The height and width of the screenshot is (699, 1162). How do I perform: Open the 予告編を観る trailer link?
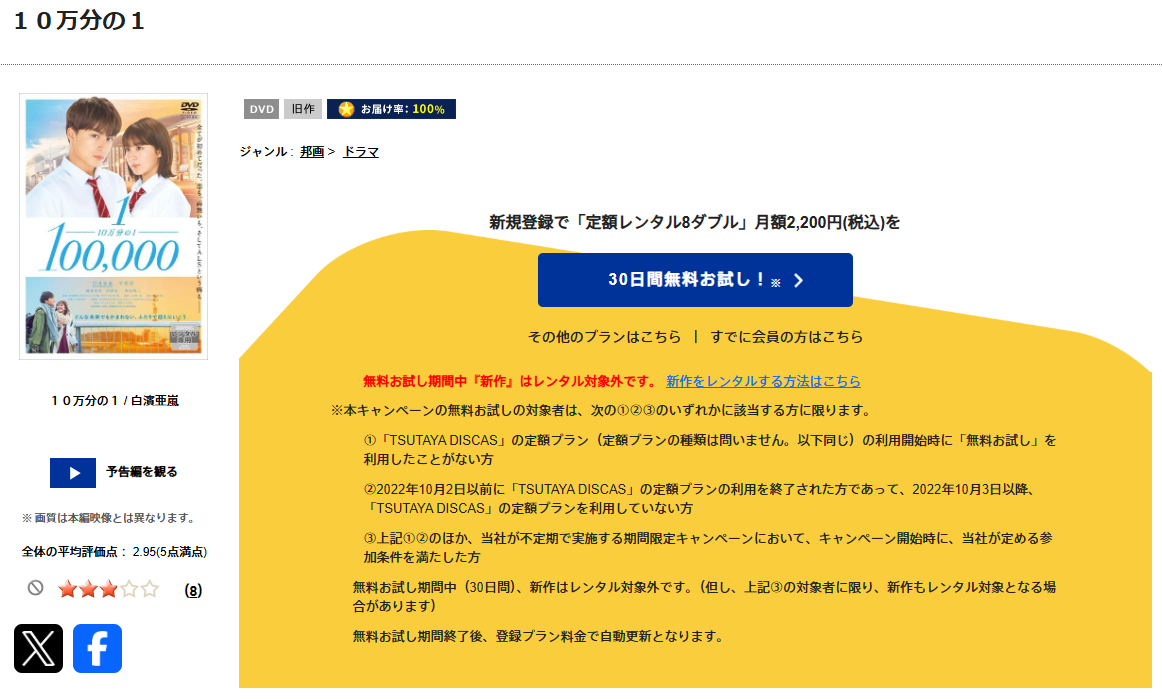142,472
